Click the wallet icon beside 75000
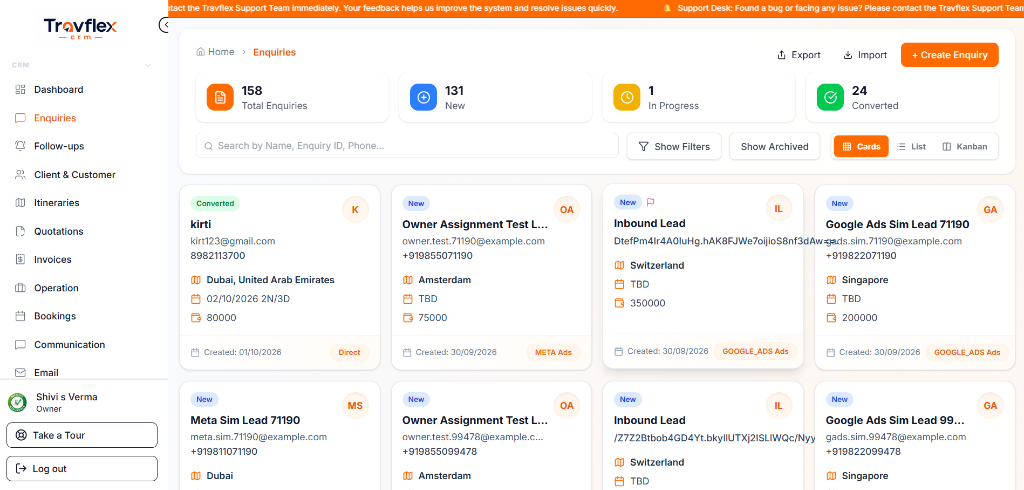 pyautogui.click(x=408, y=318)
